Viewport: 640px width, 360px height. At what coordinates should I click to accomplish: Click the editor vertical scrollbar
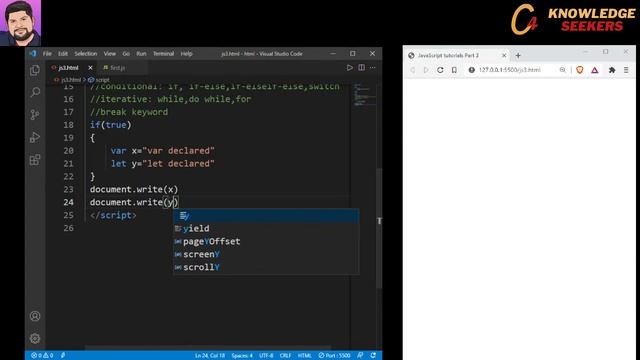coord(380,228)
